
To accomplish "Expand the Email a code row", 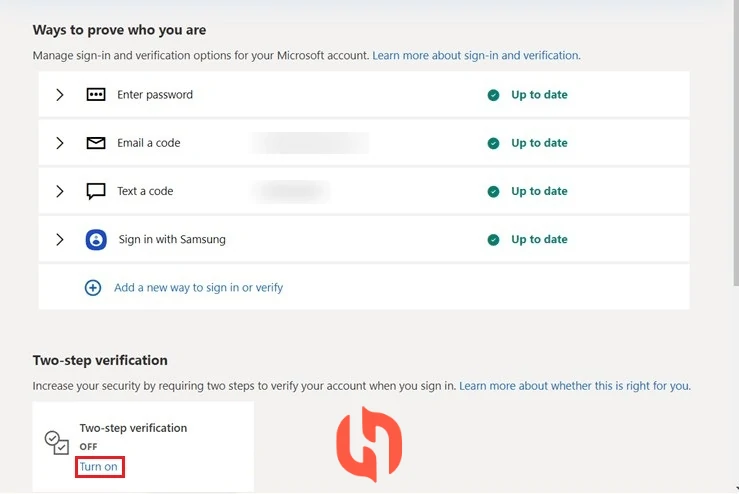I will click(59, 143).
